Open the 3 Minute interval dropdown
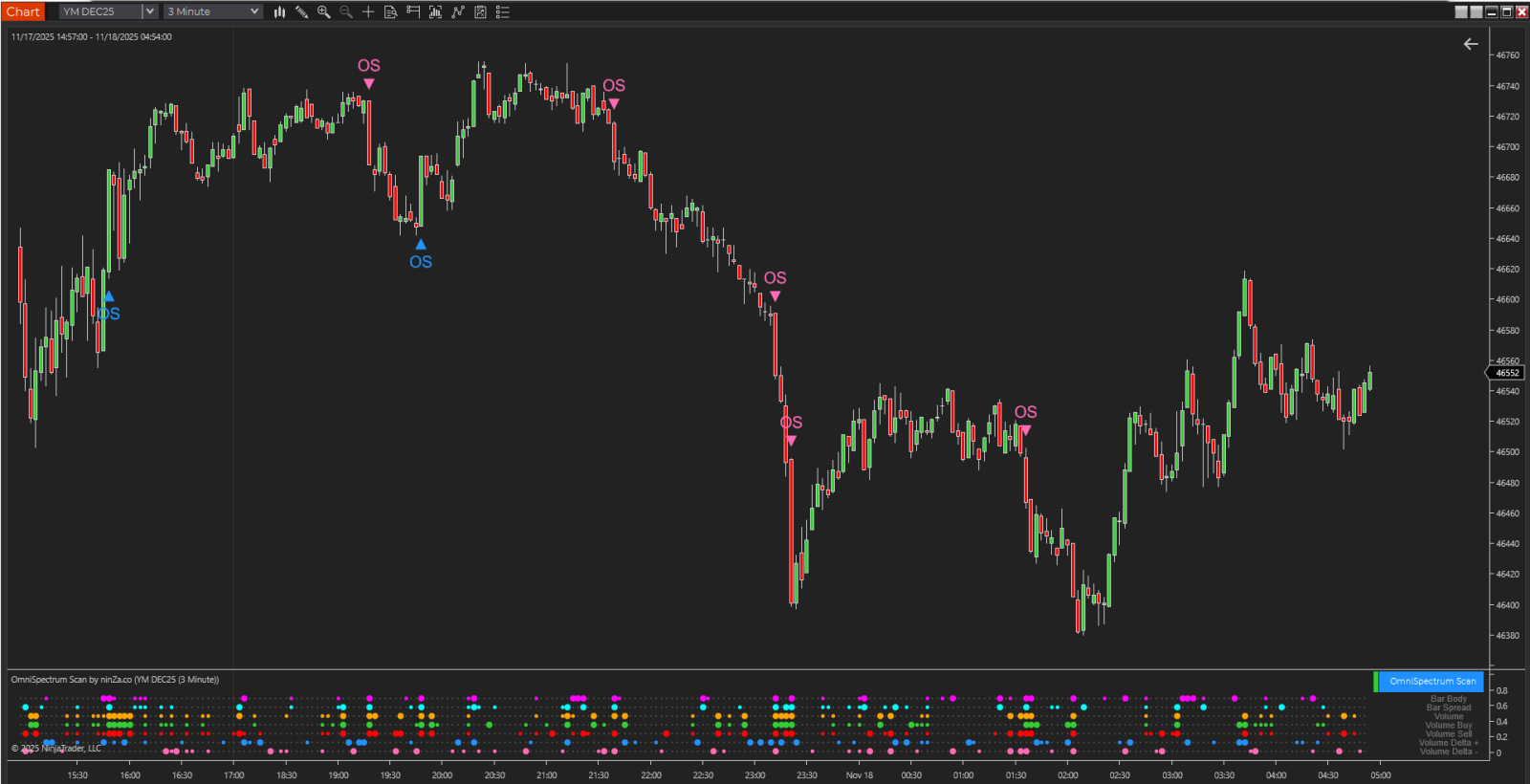Screen dimensions: 1530x784 213,11
